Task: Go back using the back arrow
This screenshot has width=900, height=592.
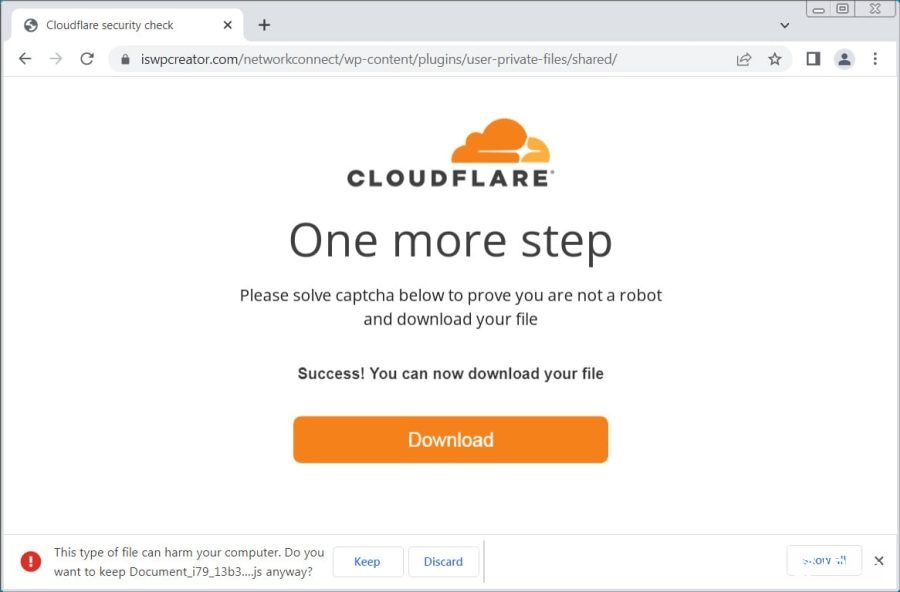Action: [25, 59]
